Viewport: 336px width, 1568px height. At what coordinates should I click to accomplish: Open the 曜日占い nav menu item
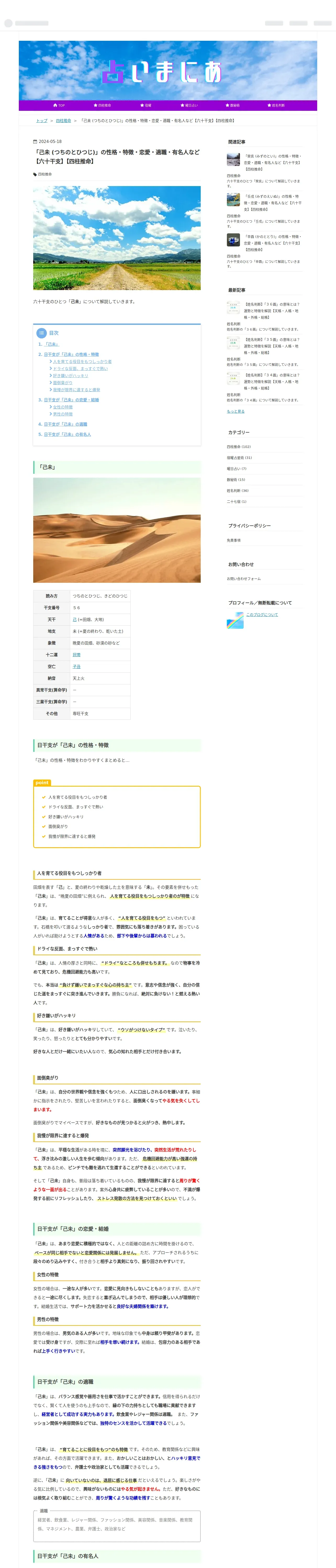click(x=189, y=105)
